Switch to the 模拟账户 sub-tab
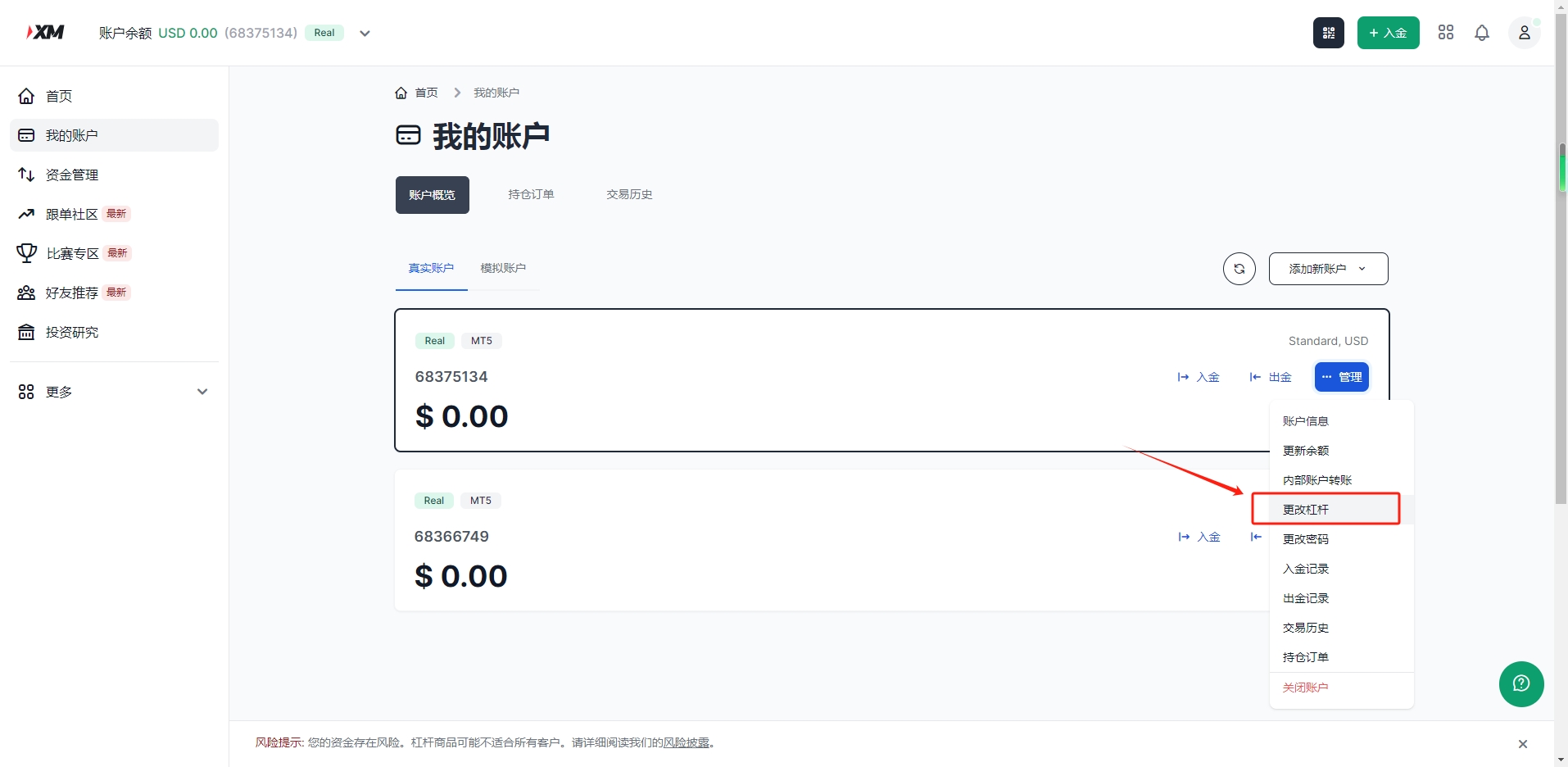This screenshot has width=1568, height=767. click(503, 269)
